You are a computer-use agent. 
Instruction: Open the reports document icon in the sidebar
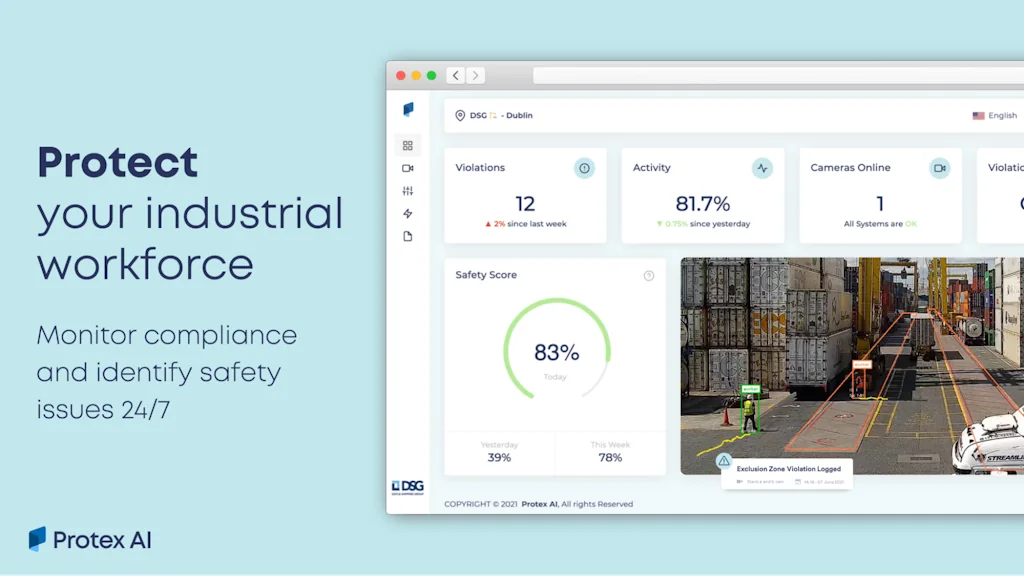tap(408, 236)
